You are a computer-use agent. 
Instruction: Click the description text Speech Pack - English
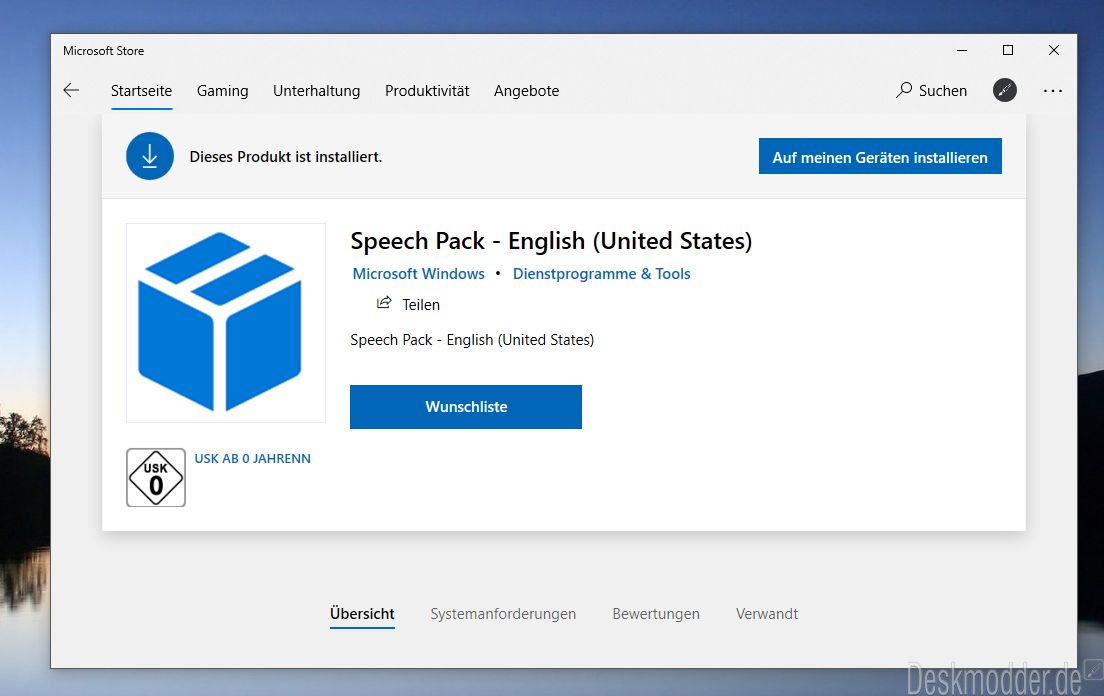coord(472,340)
